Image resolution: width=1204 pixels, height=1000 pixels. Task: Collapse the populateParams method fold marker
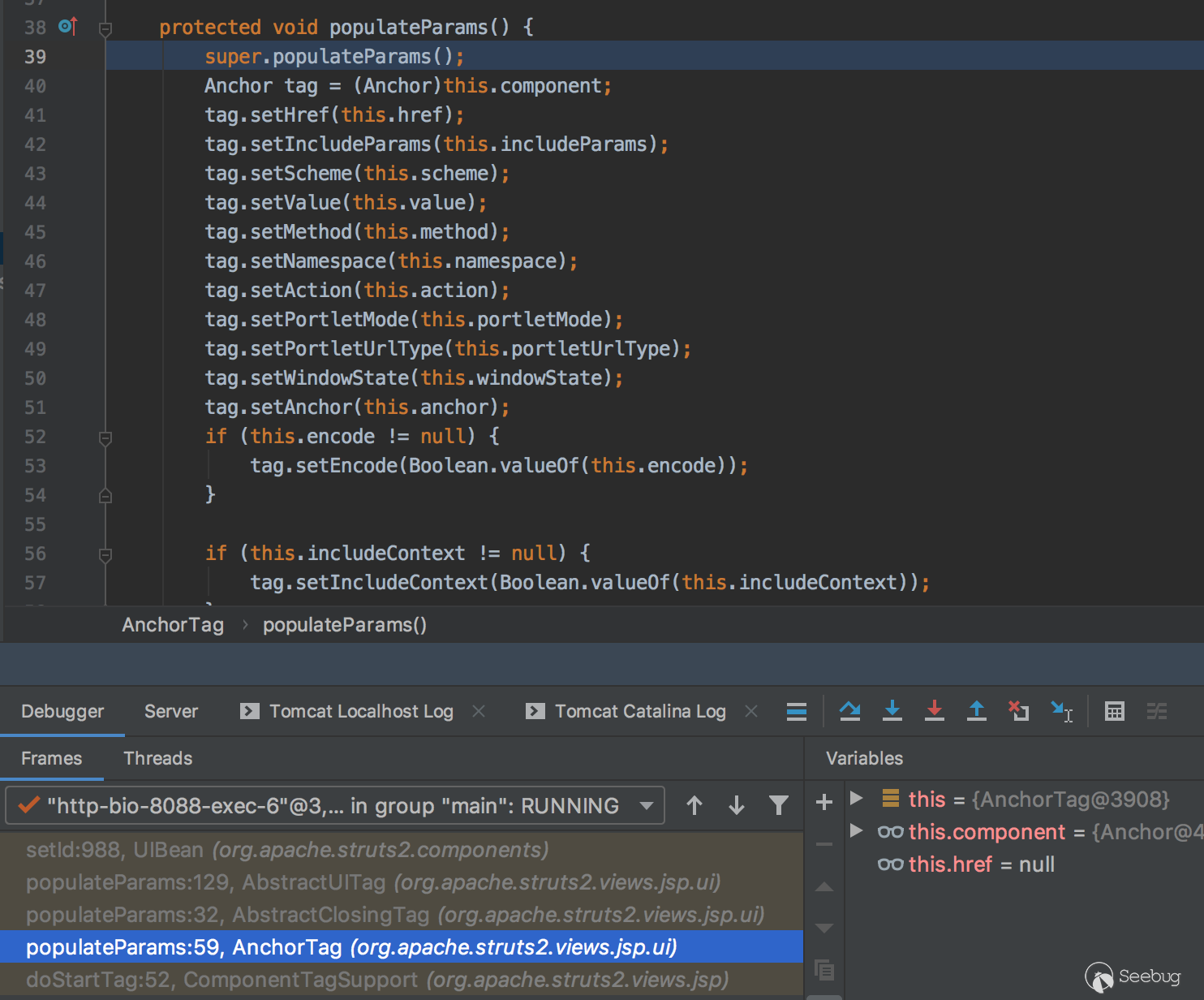pos(105,29)
